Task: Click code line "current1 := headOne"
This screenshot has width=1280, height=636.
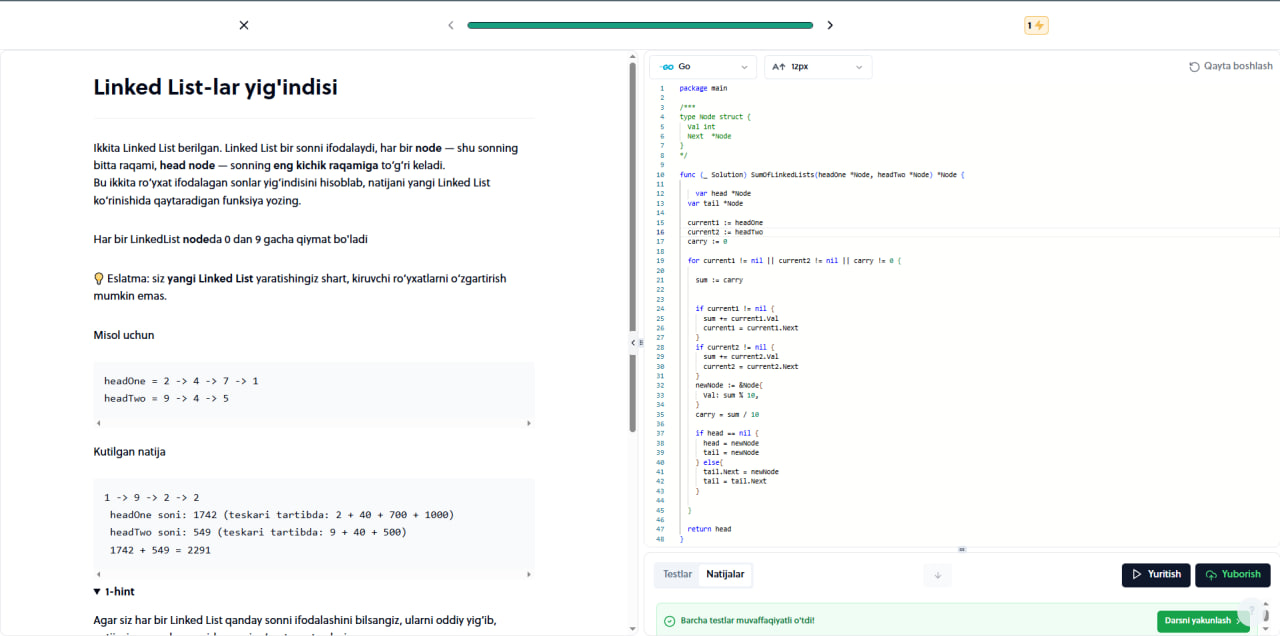Action: pyautogui.click(x=725, y=222)
